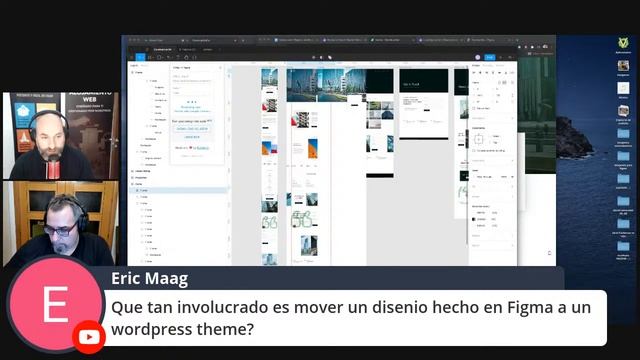Image resolution: width=640 pixels, height=360 pixels.
Task: Toggle the constrain proportions lock icon
Action: click(x=512, y=95)
